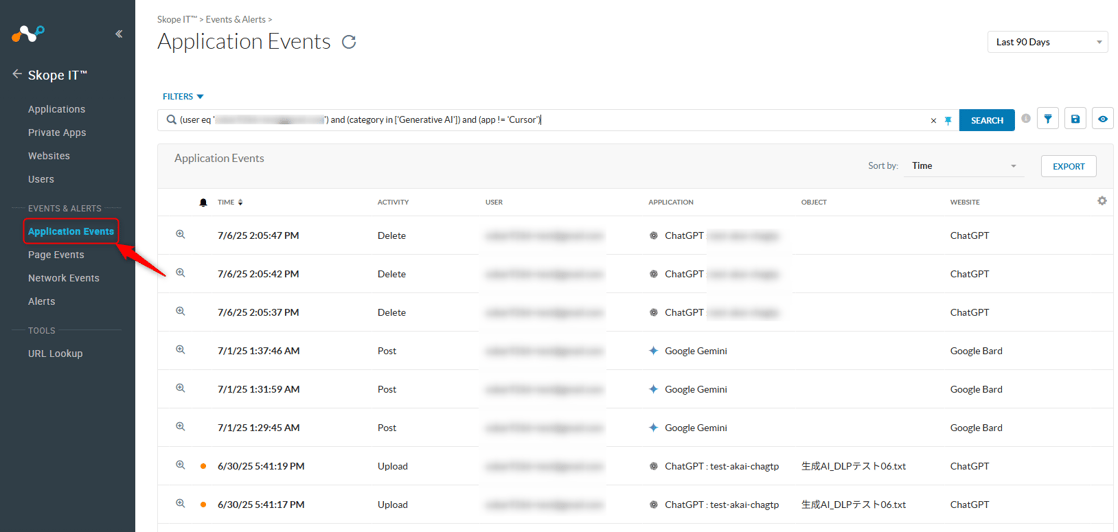The image size is (1118, 532).
Task: Click the EXPORT button
Action: 1069,166
